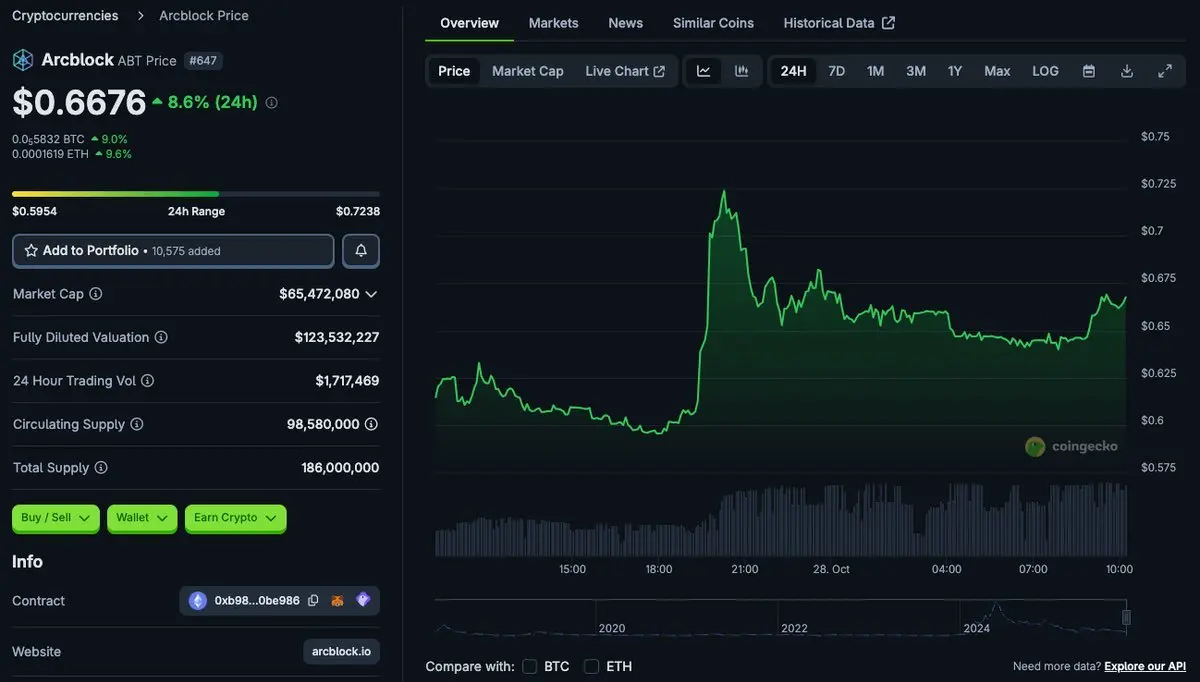Click Add to Portfolio button

173,251
